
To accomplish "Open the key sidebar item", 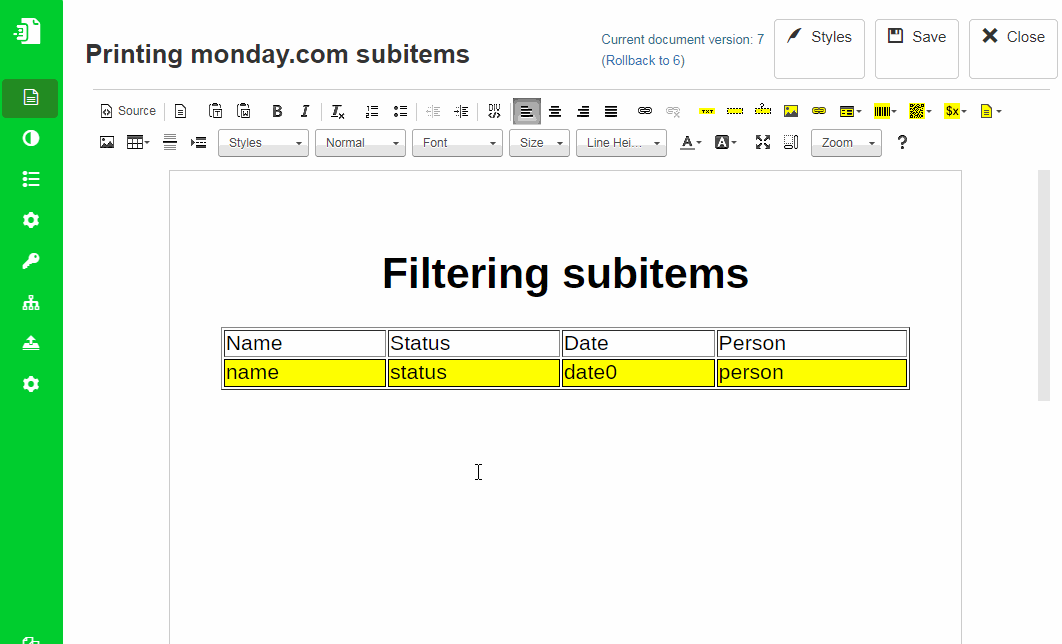I will click(x=30, y=261).
